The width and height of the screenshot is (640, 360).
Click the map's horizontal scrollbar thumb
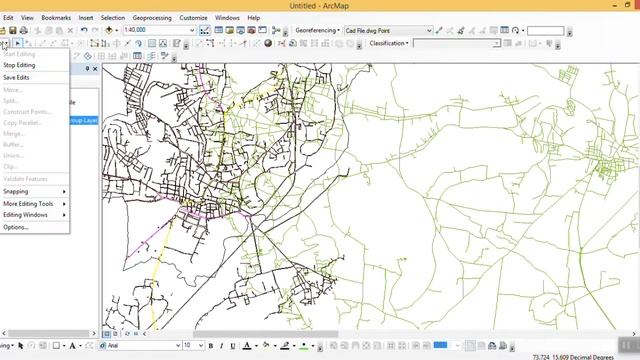pyautogui.click(x=265, y=334)
